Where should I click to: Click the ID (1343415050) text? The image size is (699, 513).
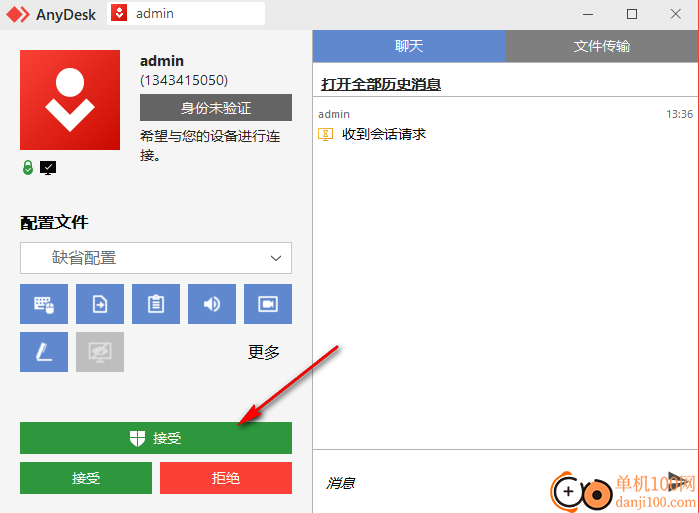click(184, 80)
